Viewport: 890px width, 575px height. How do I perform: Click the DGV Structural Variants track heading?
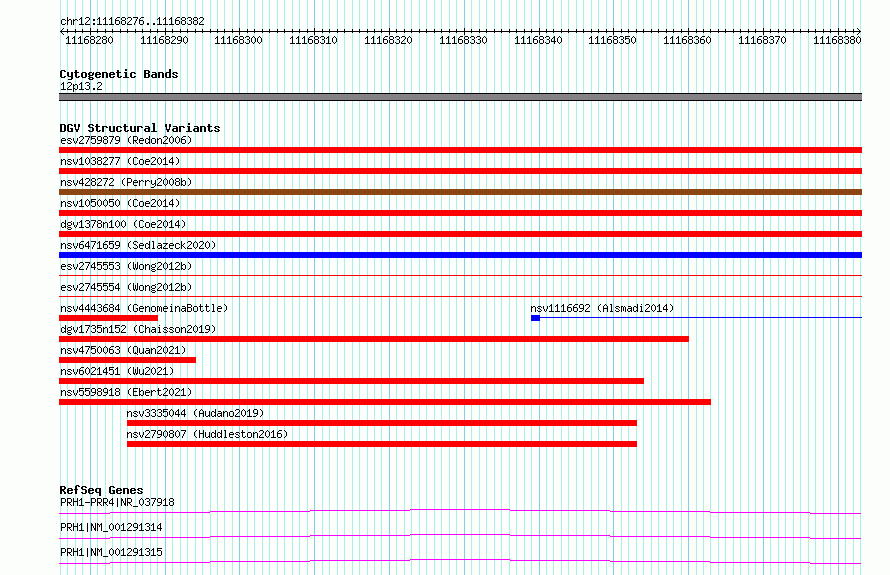click(x=140, y=128)
